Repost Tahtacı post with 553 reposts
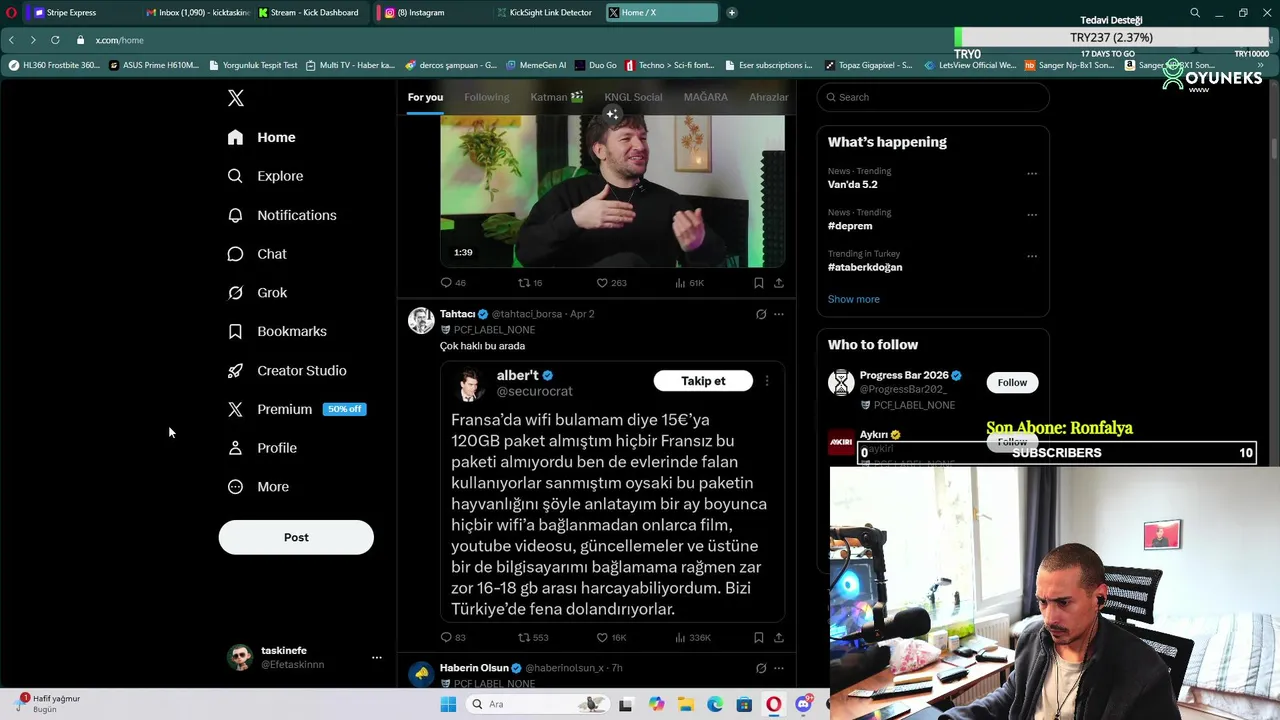The height and width of the screenshot is (720, 1280). click(x=533, y=637)
